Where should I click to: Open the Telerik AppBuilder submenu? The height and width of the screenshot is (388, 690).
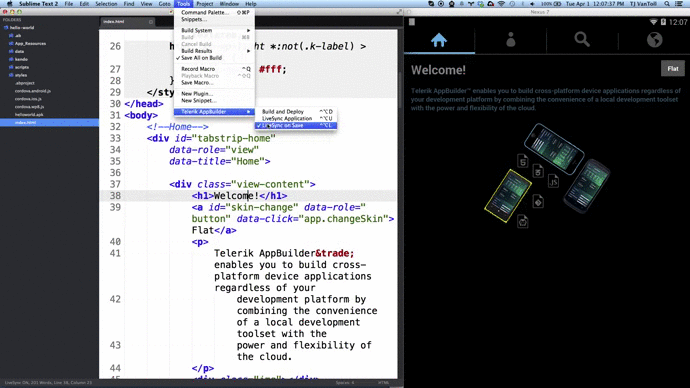point(214,112)
